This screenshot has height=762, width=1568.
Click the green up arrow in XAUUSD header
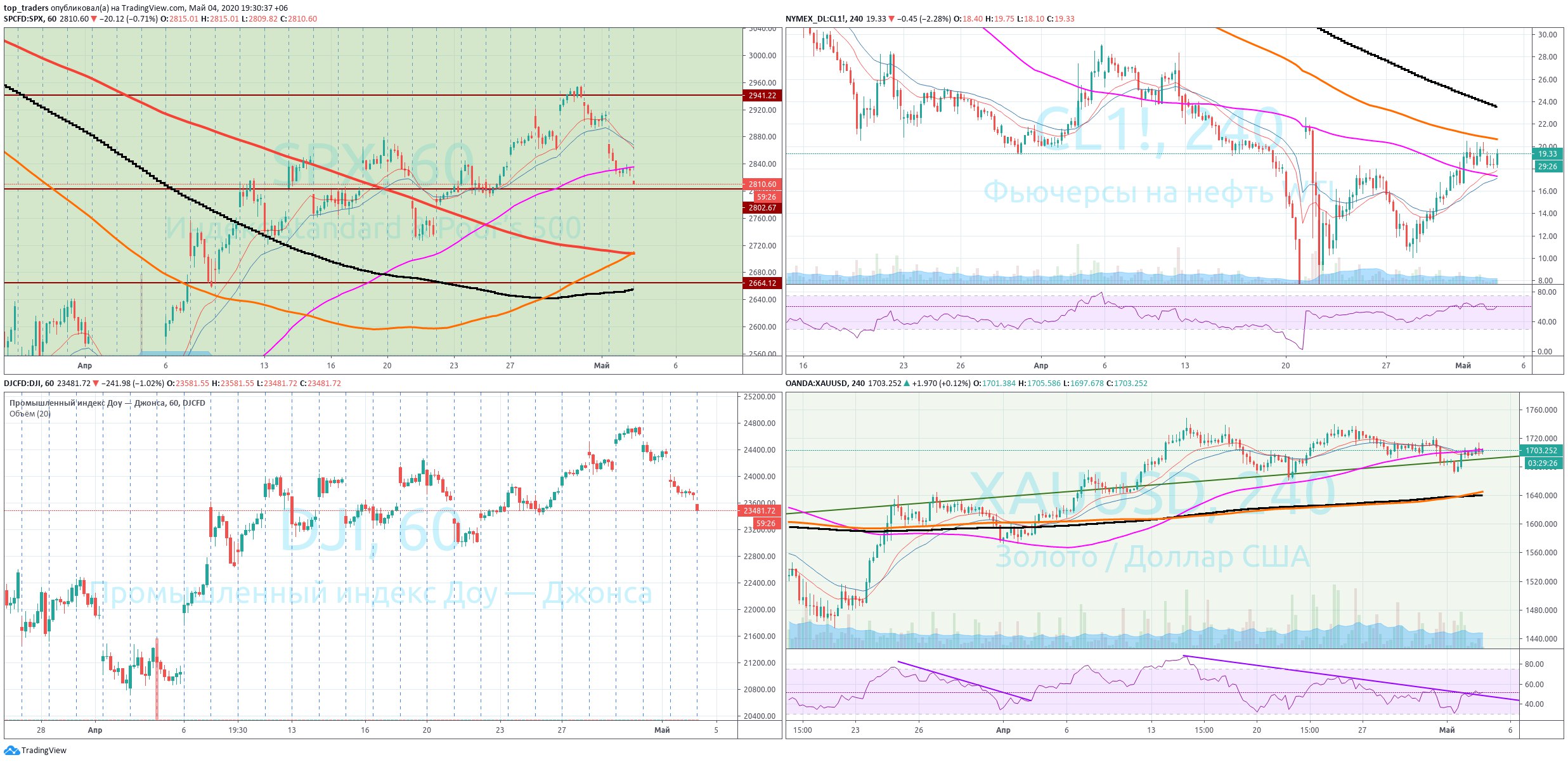pyautogui.click(x=907, y=384)
